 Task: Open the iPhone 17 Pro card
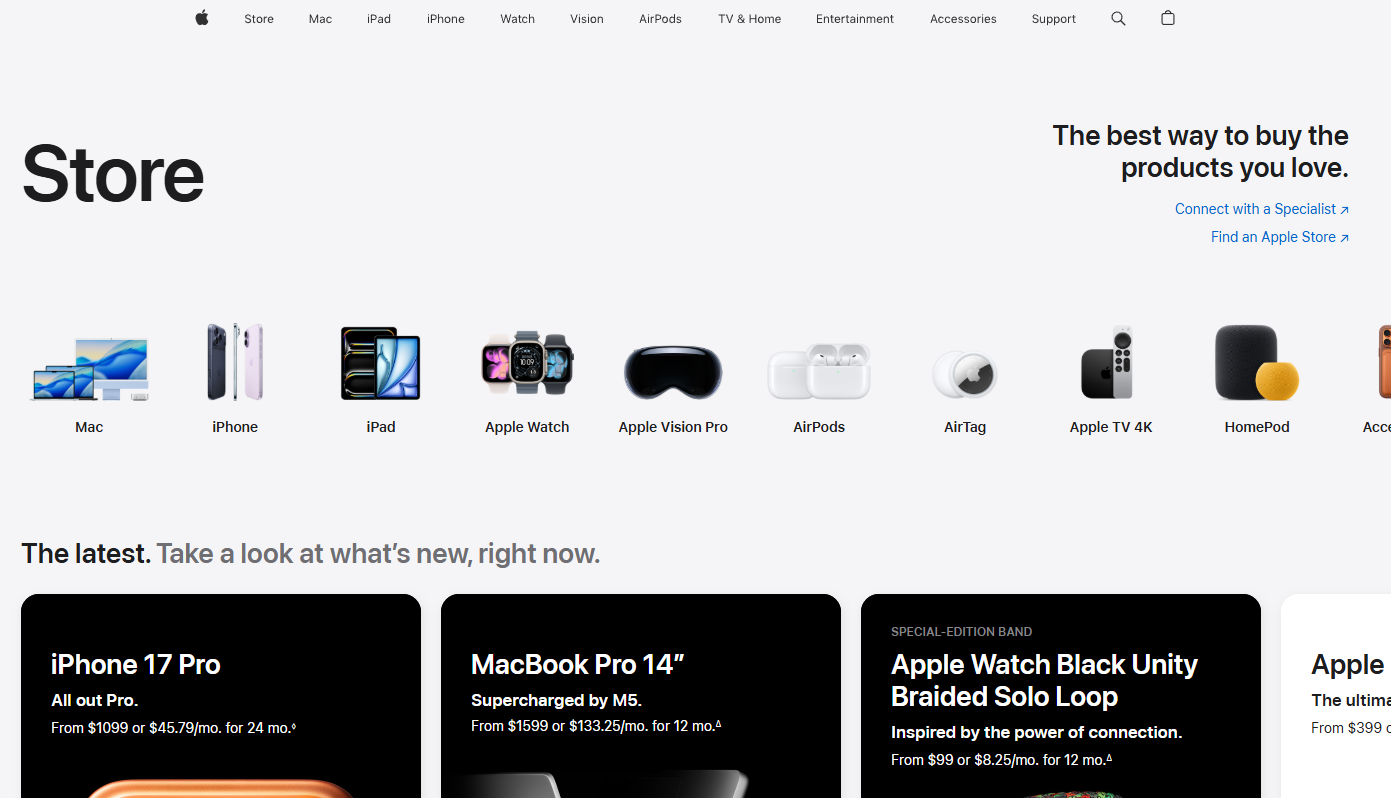click(221, 696)
